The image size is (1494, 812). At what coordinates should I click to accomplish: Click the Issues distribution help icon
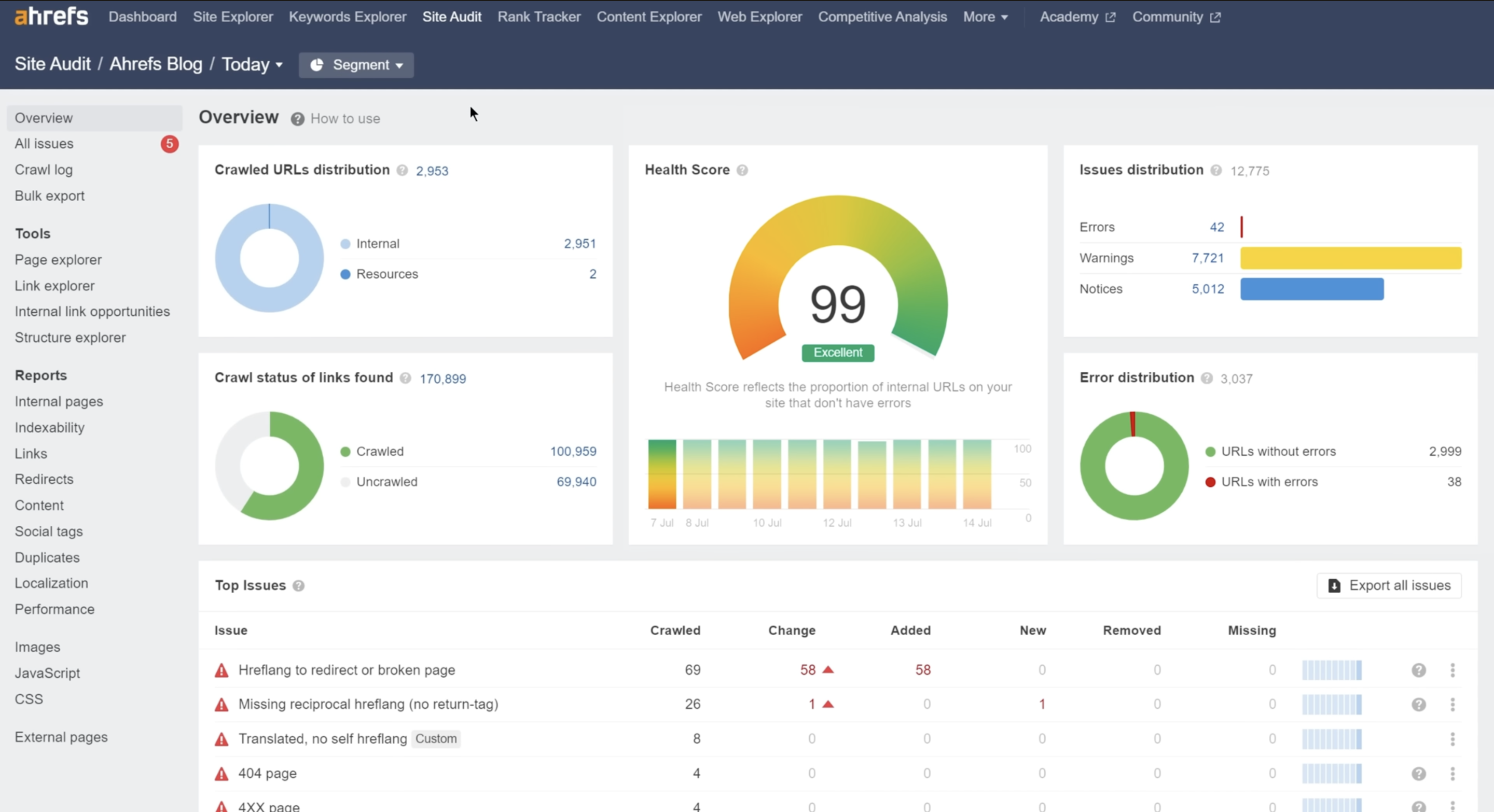pos(1216,171)
